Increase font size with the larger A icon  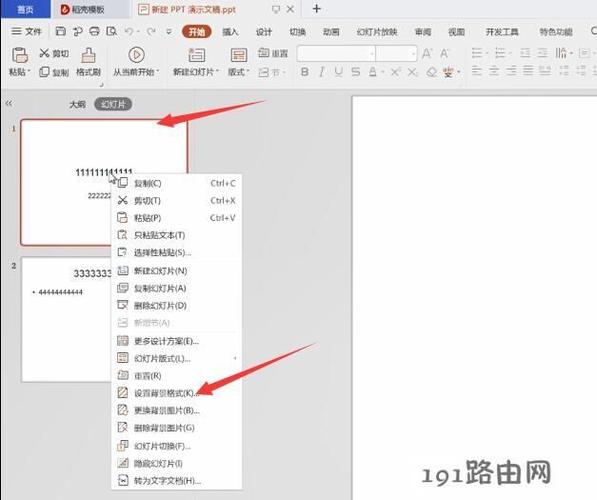click(x=427, y=54)
